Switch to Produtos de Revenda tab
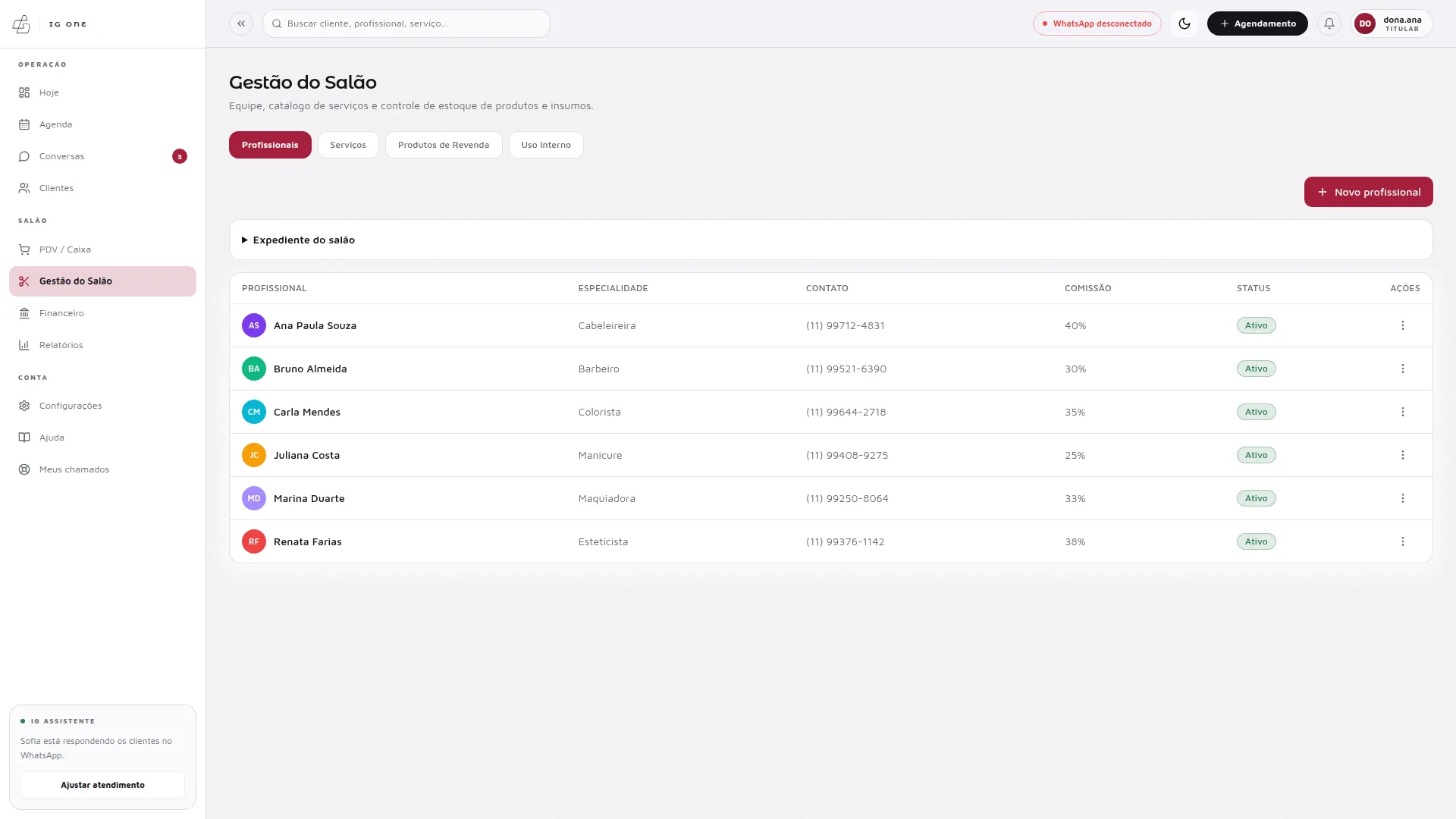The height and width of the screenshot is (819, 1456). [x=444, y=145]
